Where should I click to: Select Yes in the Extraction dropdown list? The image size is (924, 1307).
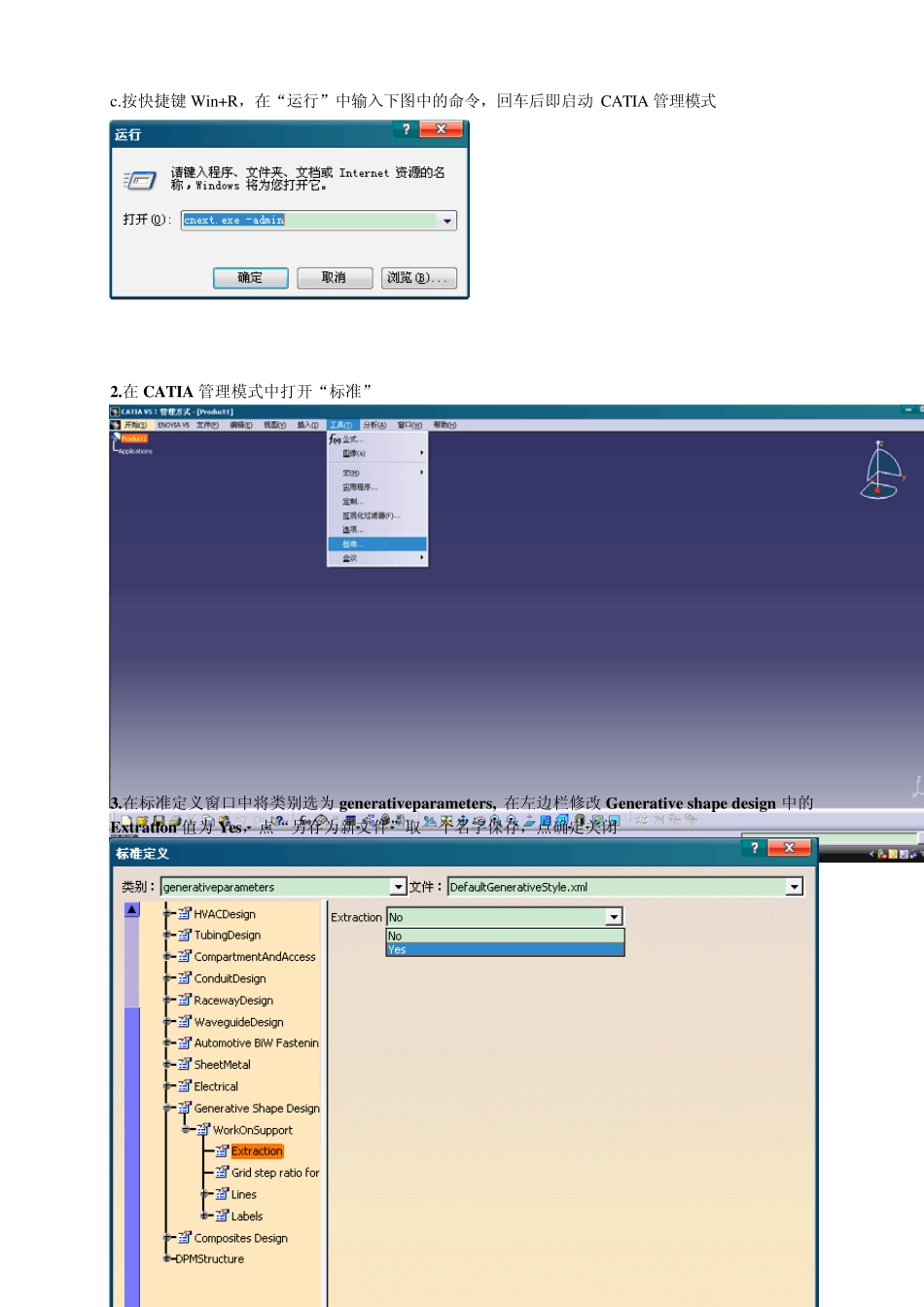(x=505, y=949)
